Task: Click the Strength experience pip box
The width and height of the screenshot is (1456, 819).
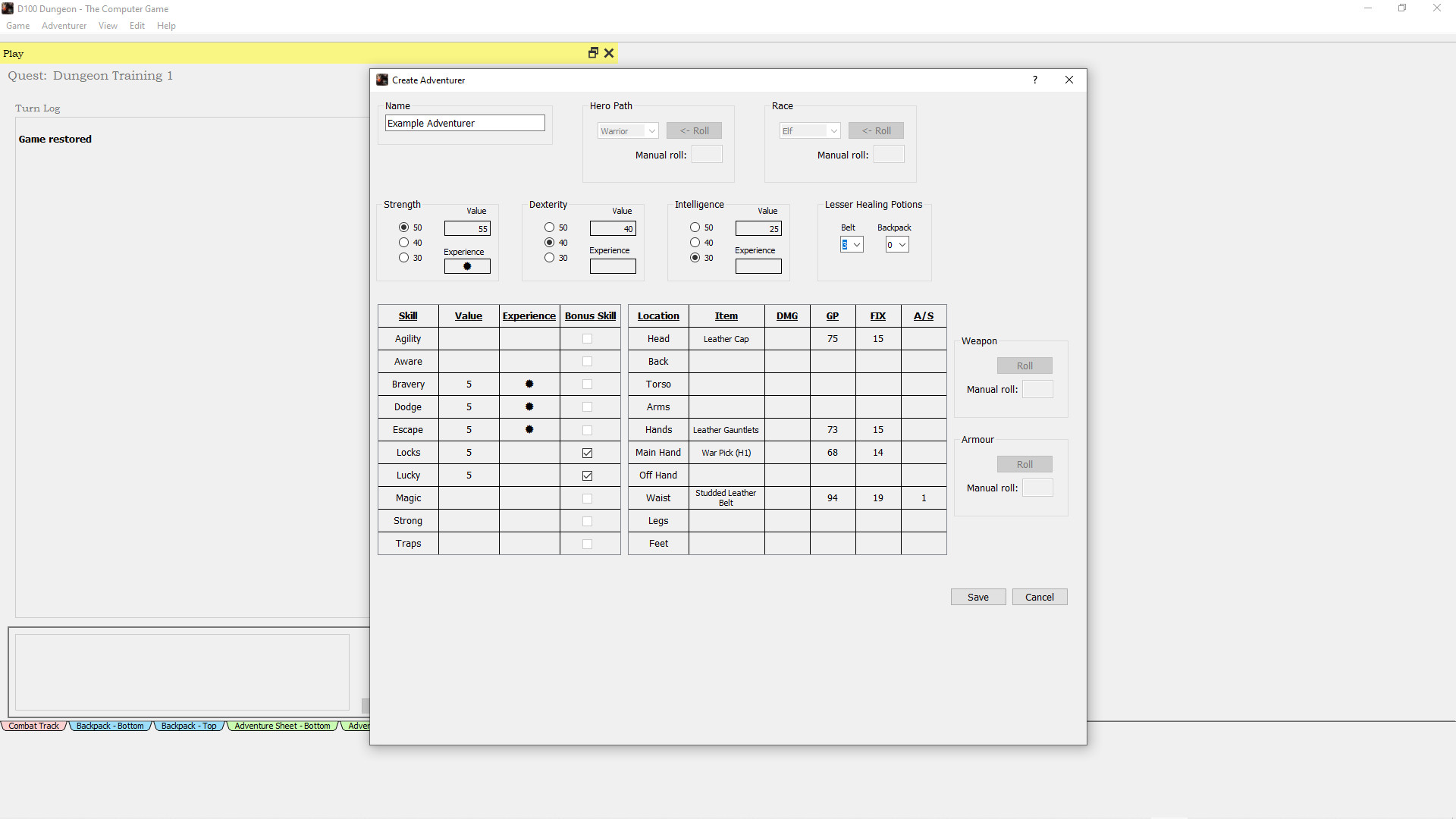Action: [x=467, y=267]
